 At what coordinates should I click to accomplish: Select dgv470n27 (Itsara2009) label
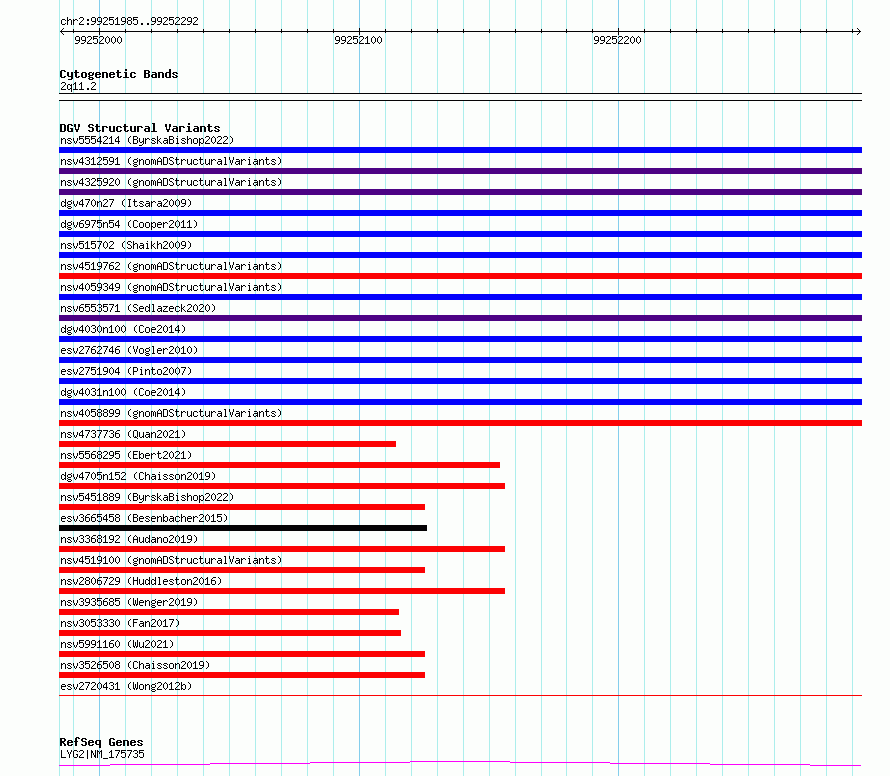pyautogui.click(x=126, y=203)
